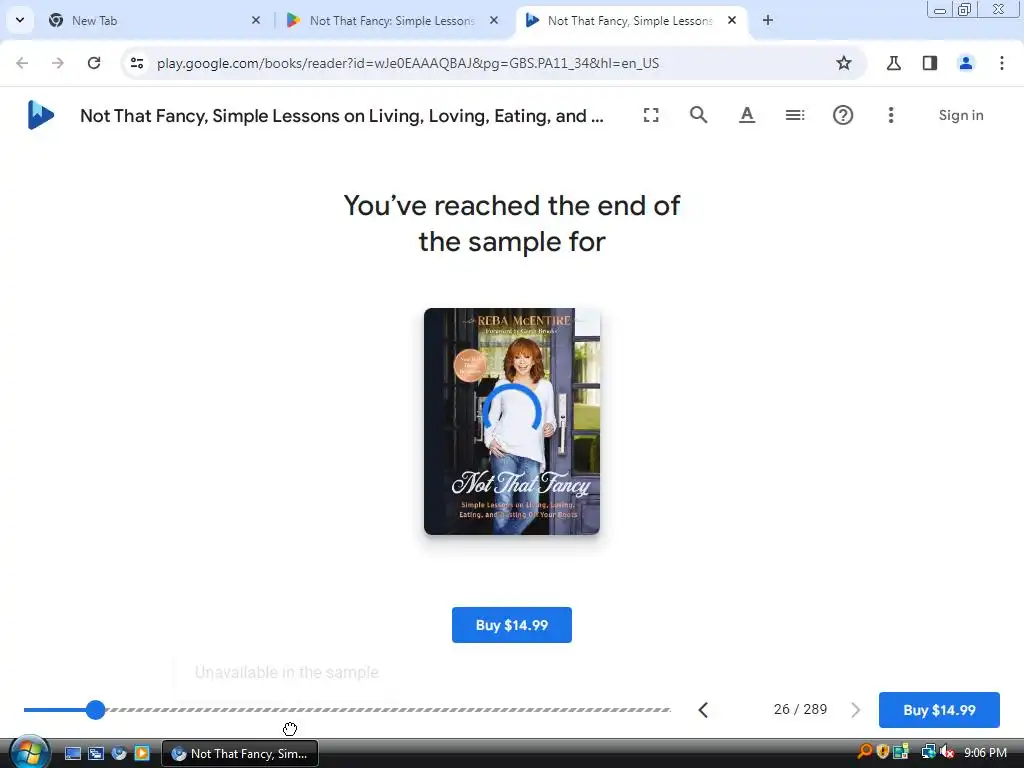The width and height of the screenshot is (1024, 768).
Task: Open the tab search dropdown arrow
Action: (20, 20)
